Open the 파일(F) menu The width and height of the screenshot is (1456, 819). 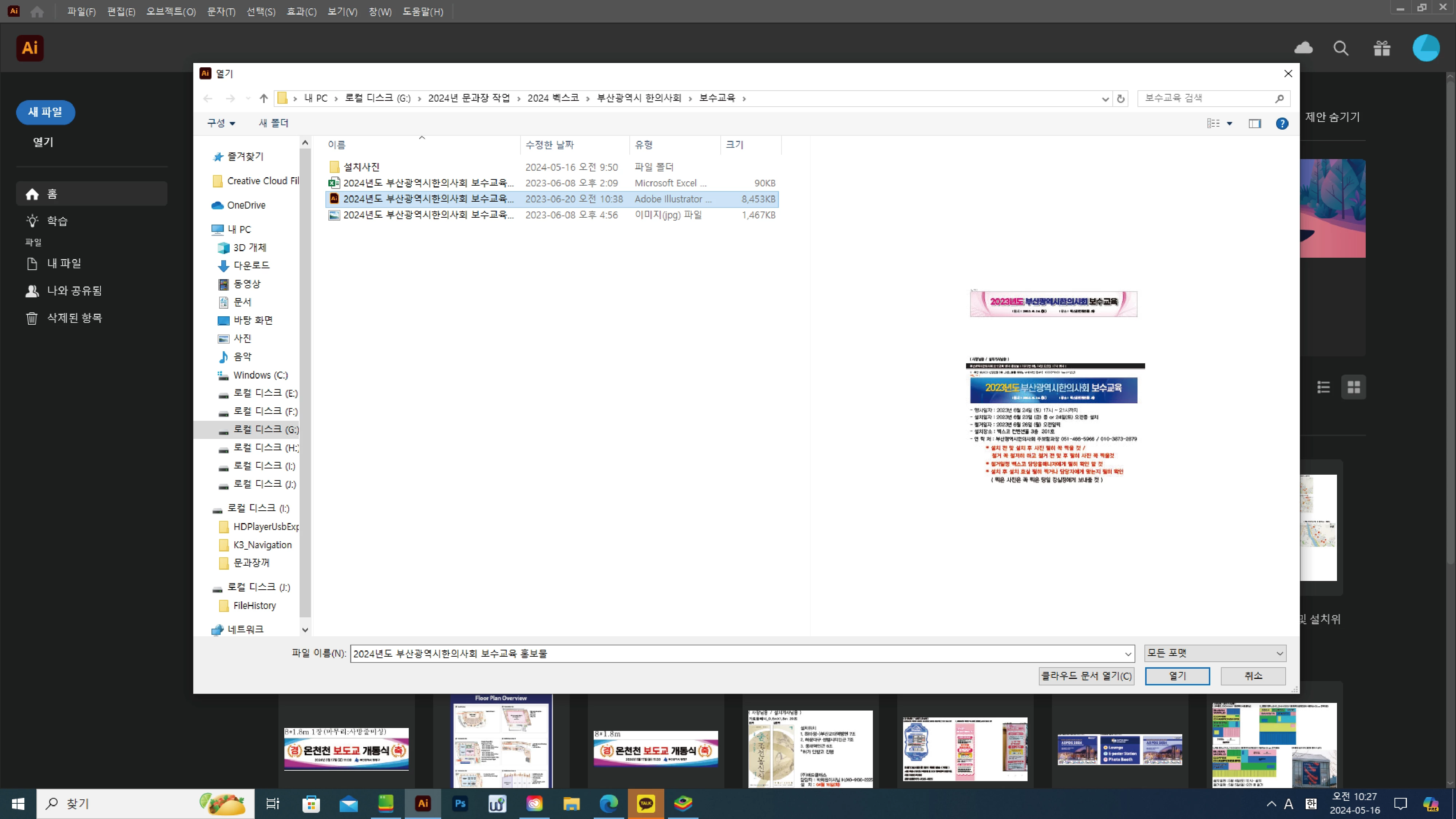(x=82, y=11)
